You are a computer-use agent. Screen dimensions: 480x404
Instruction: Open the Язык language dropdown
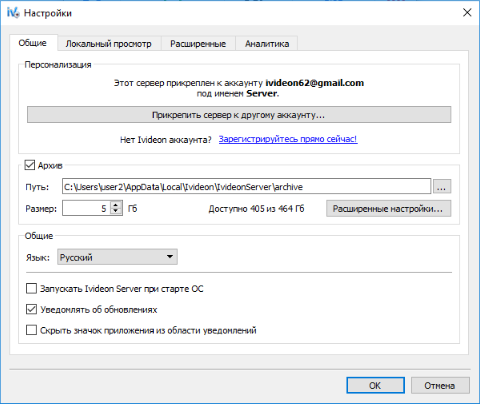117,257
